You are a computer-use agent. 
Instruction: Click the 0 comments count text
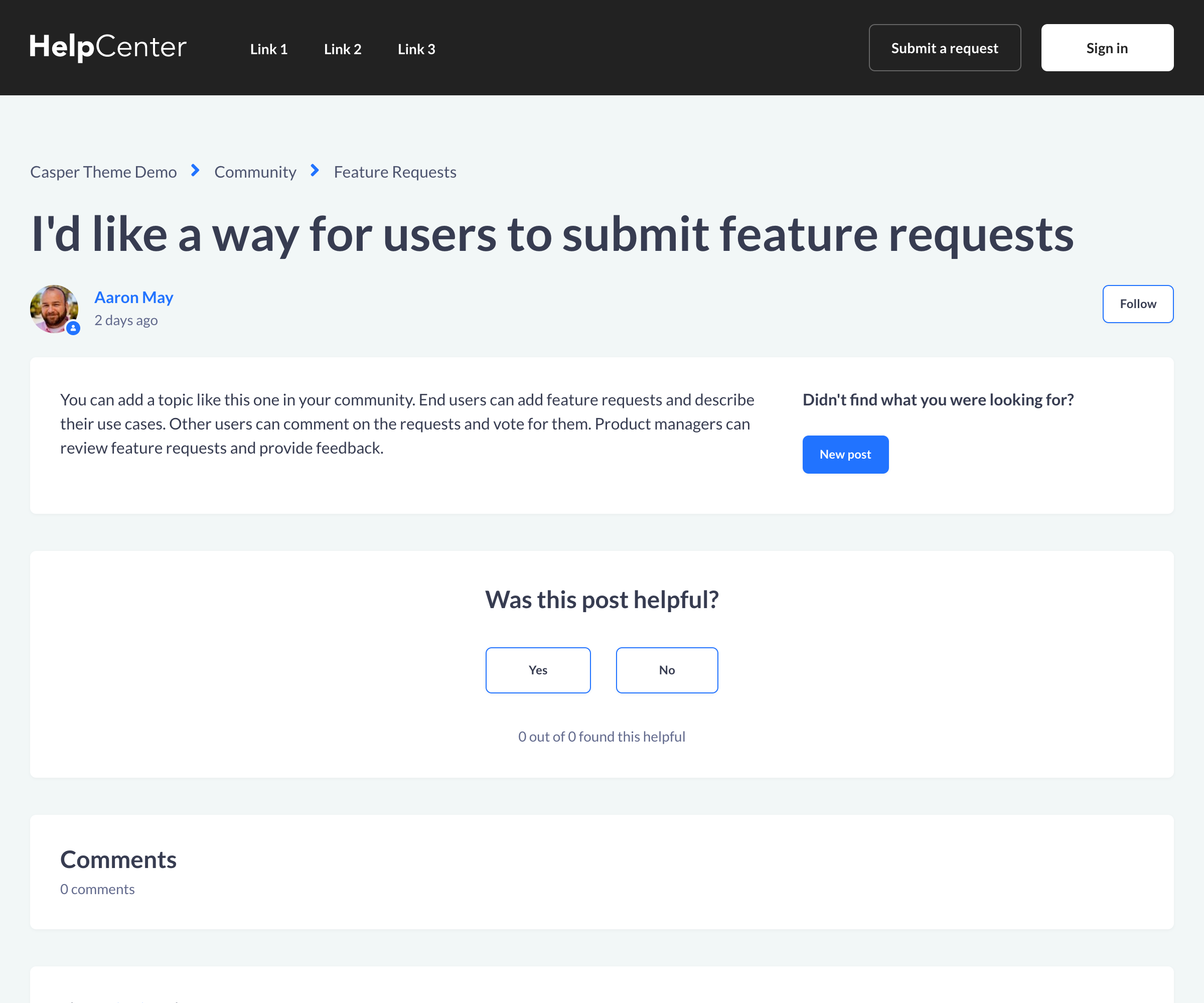(97, 889)
